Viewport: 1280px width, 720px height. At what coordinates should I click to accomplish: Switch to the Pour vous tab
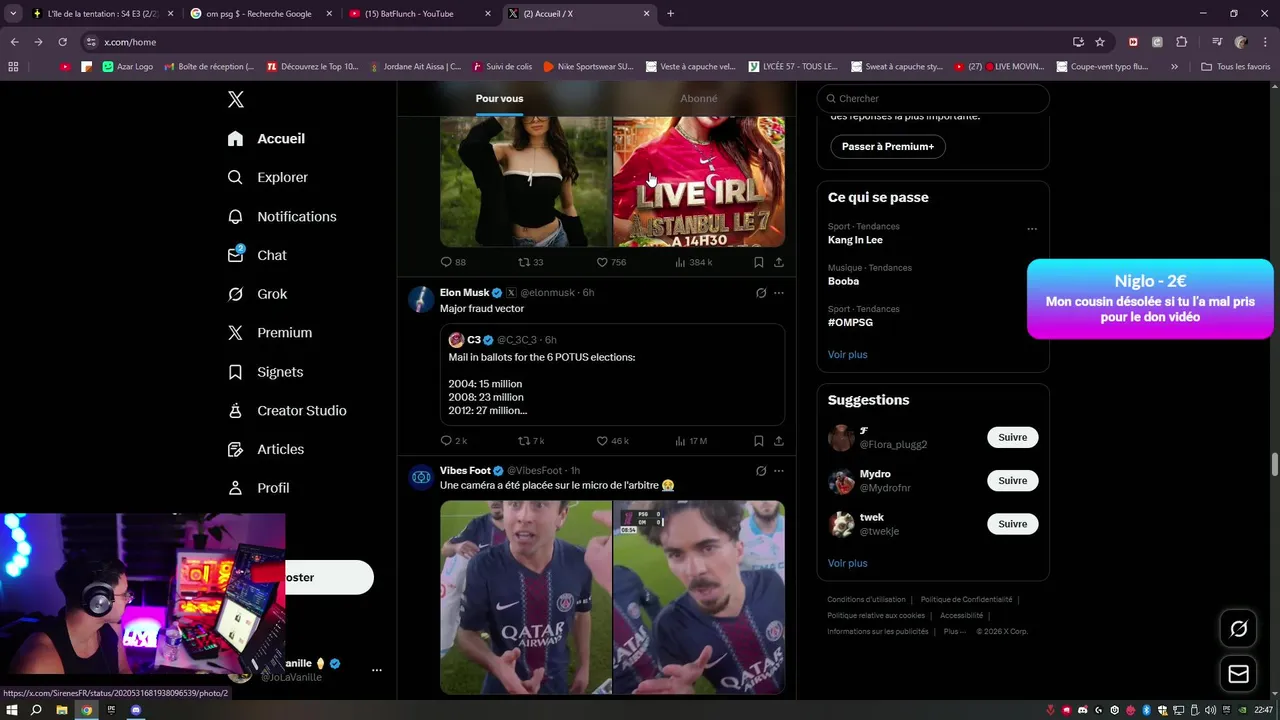499,98
